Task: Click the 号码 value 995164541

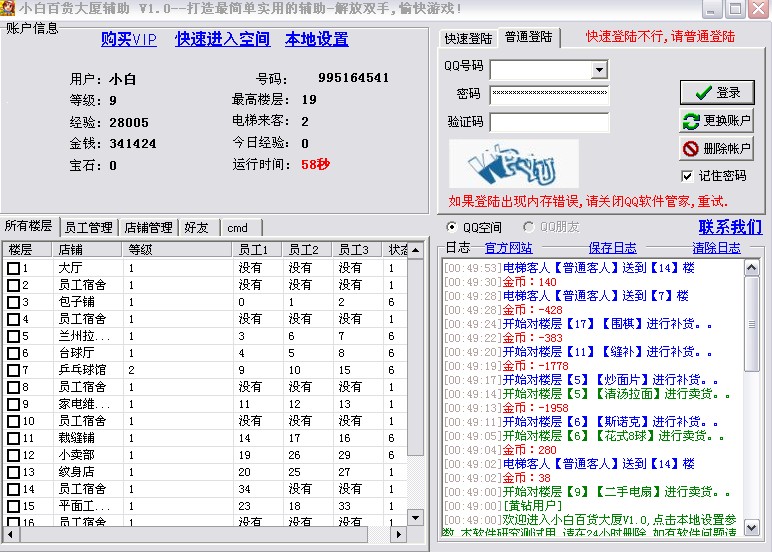Action: click(x=354, y=78)
